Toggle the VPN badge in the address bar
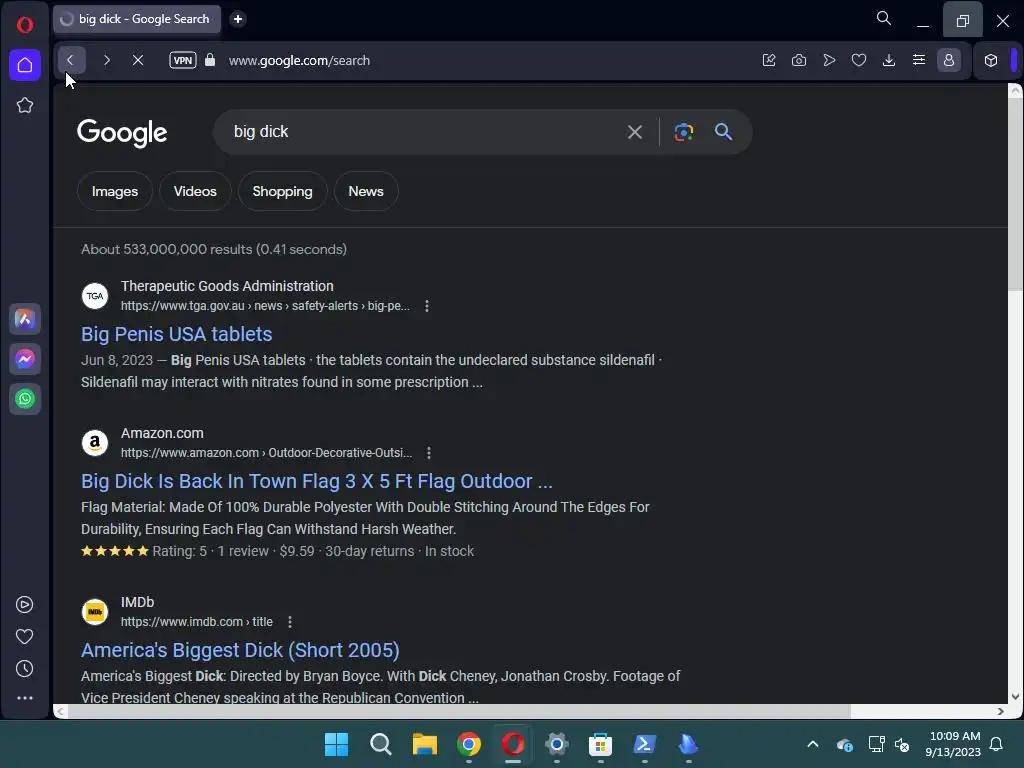The width and height of the screenshot is (1024, 768). tap(183, 60)
